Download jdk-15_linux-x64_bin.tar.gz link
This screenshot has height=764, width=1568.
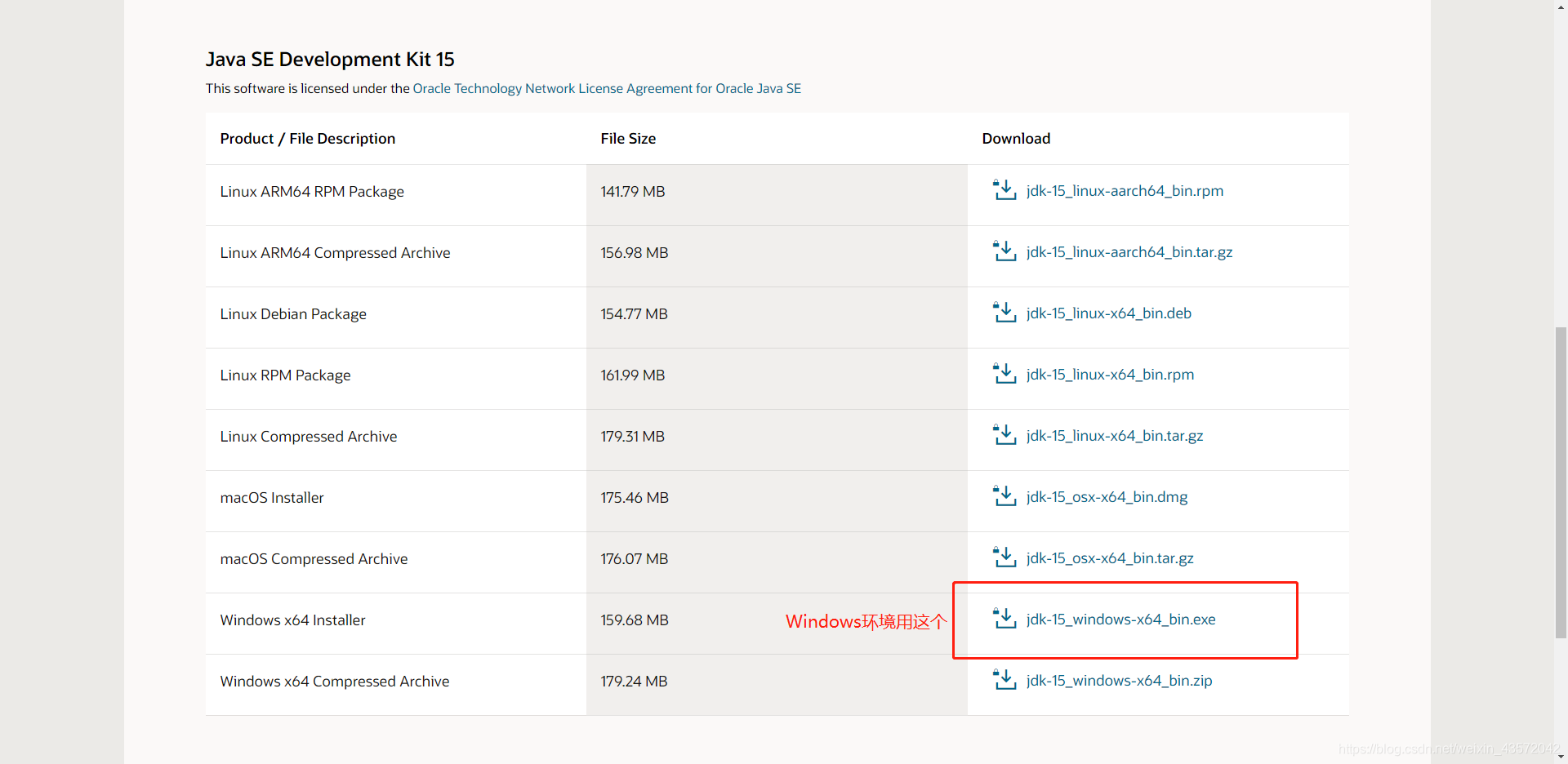[1115, 436]
